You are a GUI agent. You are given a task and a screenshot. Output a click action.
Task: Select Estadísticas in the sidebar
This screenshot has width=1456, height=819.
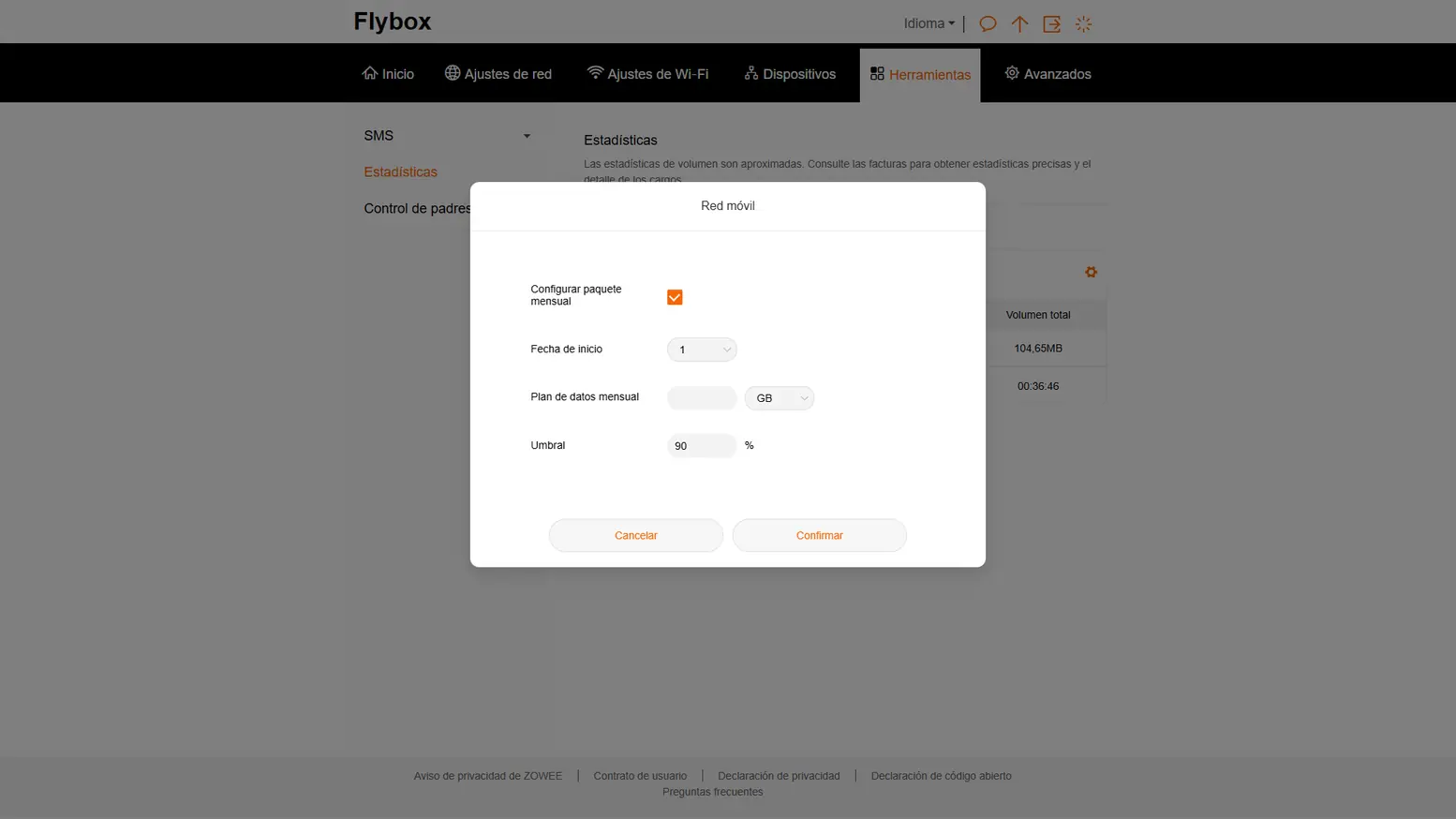coord(401,172)
